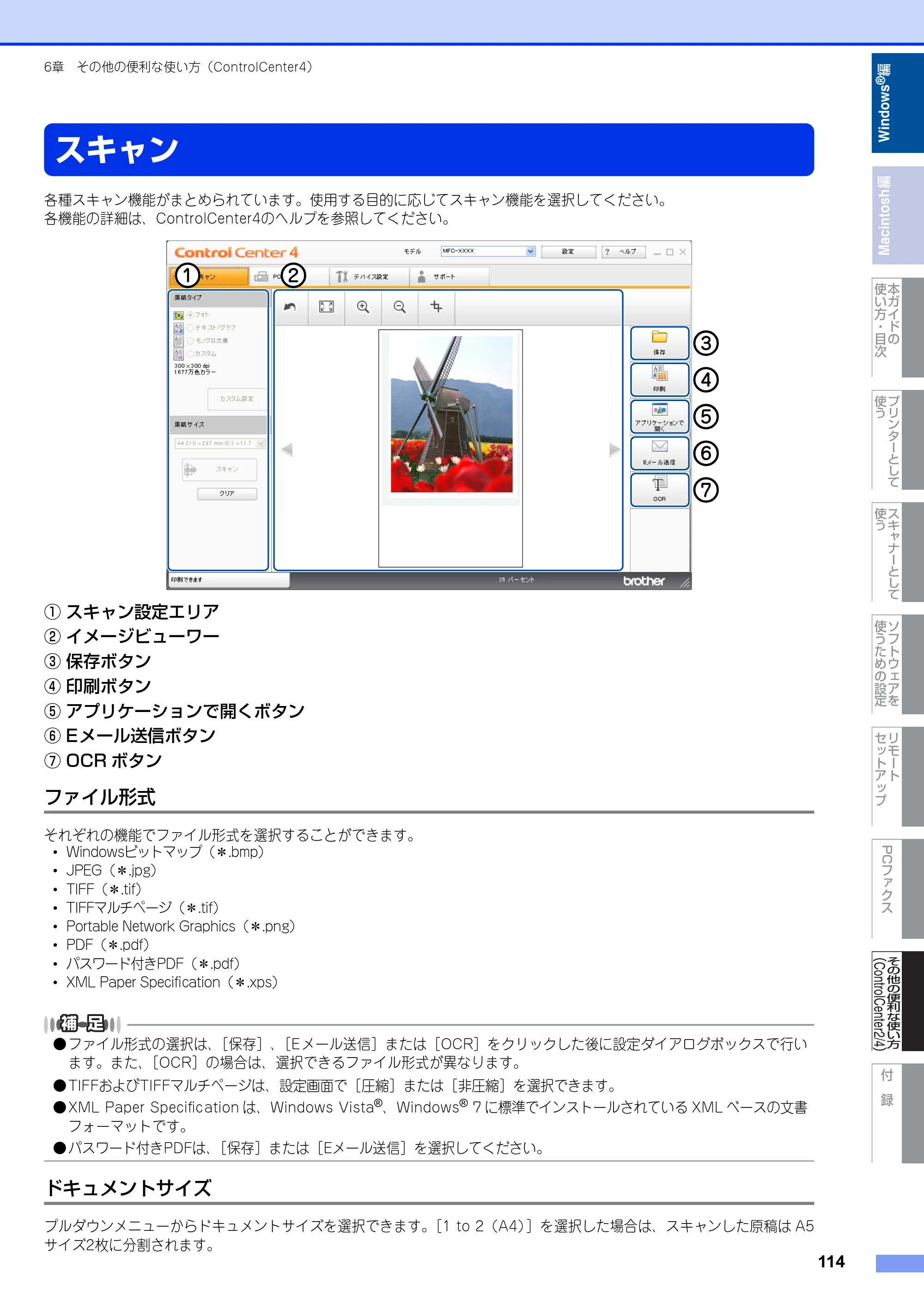Click the zoom in magnifier icon
Image resolution: width=924 pixels, height=1308 pixels.
363,307
